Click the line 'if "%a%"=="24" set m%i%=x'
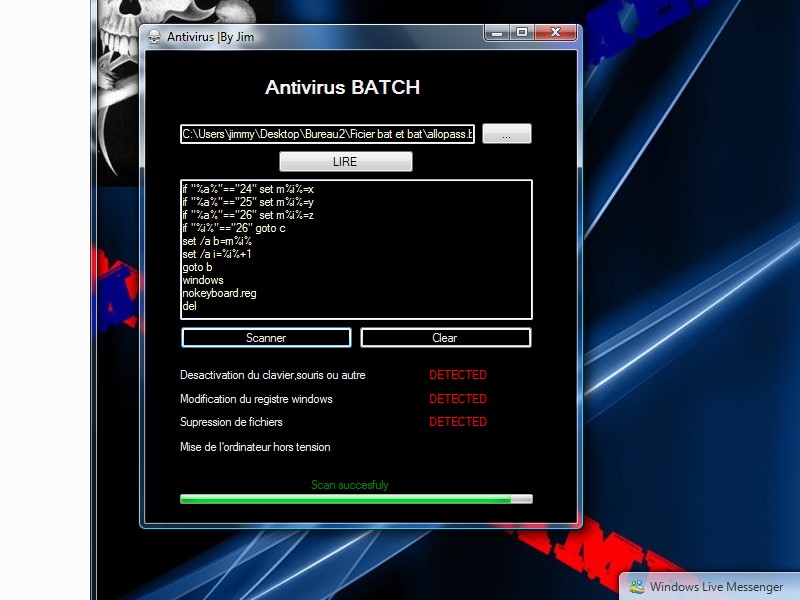Image resolution: width=800 pixels, height=600 pixels. tap(248, 189)
